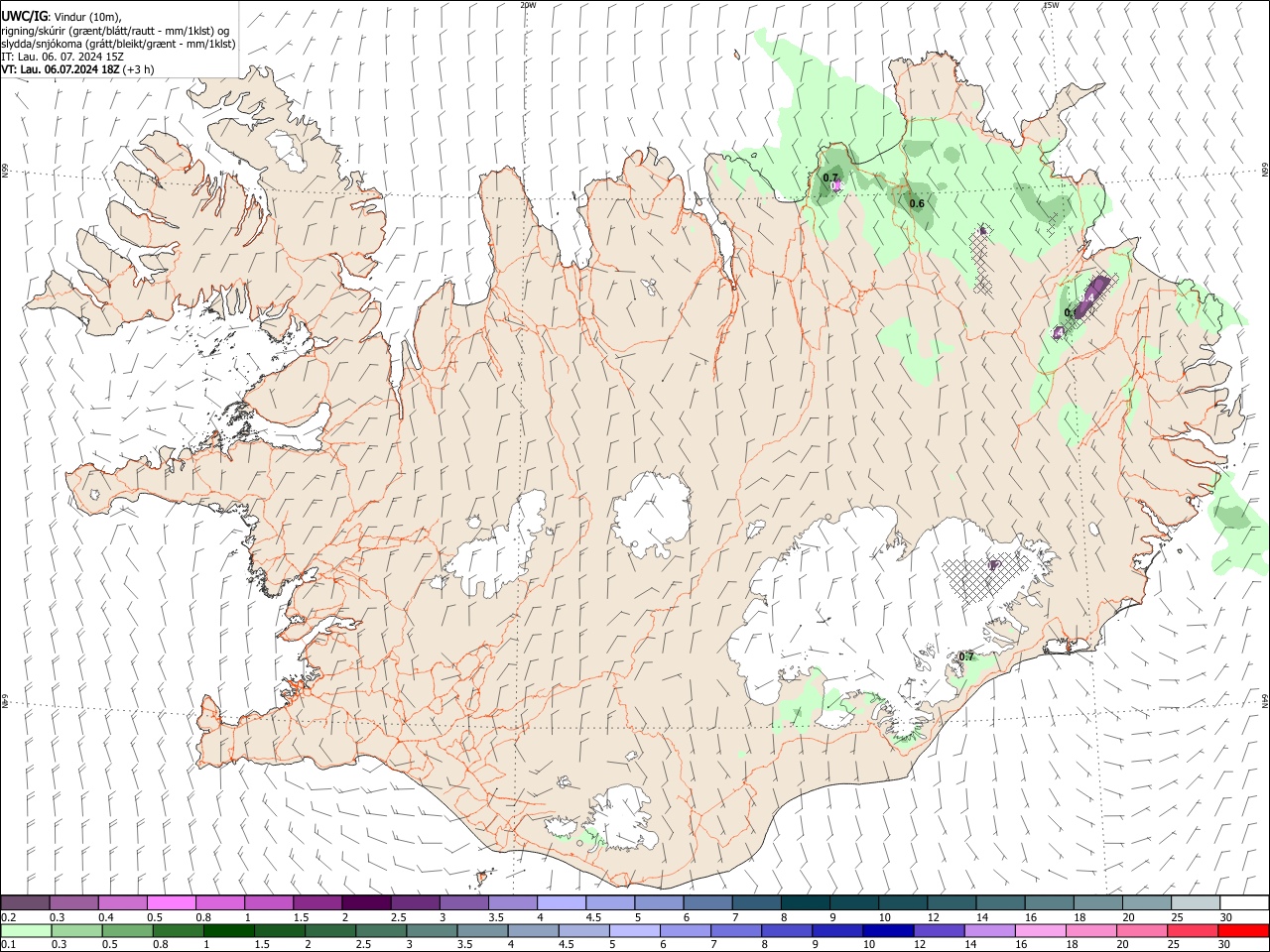Pick the pale green lower swatch labeled 0.1
The height and width of the screenshot is (952, 1270).
26,930
